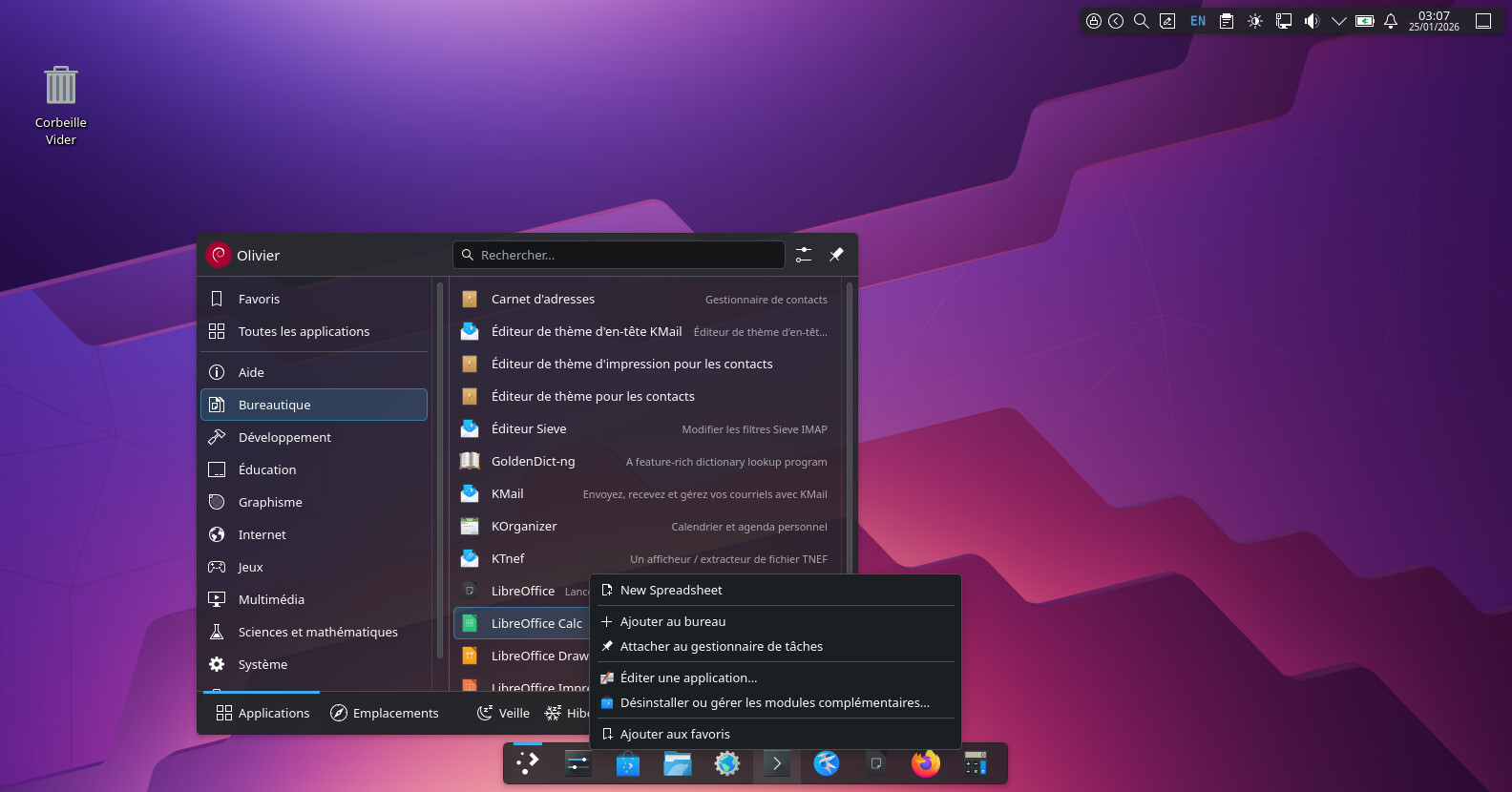Viewport: 1512px width, 792px height.
Task: Launch Firefox from the taskbar
Action: [925, 763]
